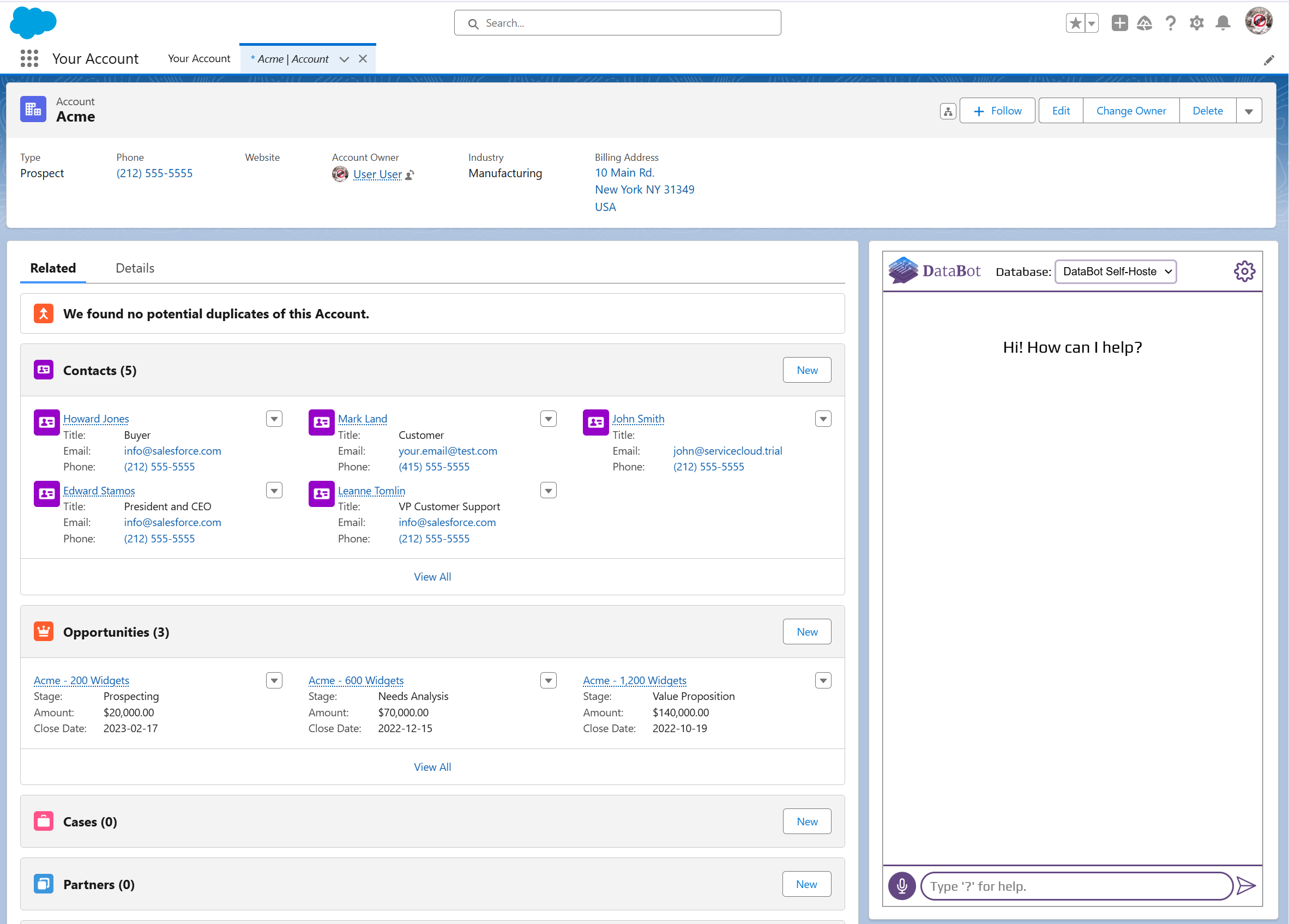Open the App Launcher grid icon
Viewport: 1289px width, 924px height.
(29, 58)
